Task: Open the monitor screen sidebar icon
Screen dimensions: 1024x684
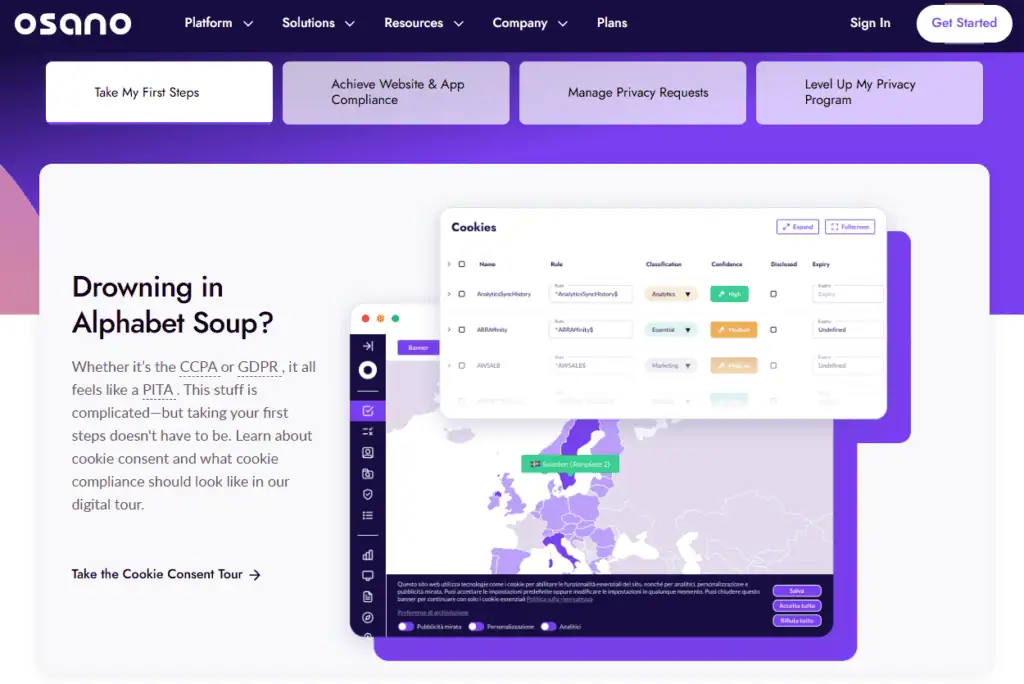Action: pyautogui.click(x=368, y=576)
